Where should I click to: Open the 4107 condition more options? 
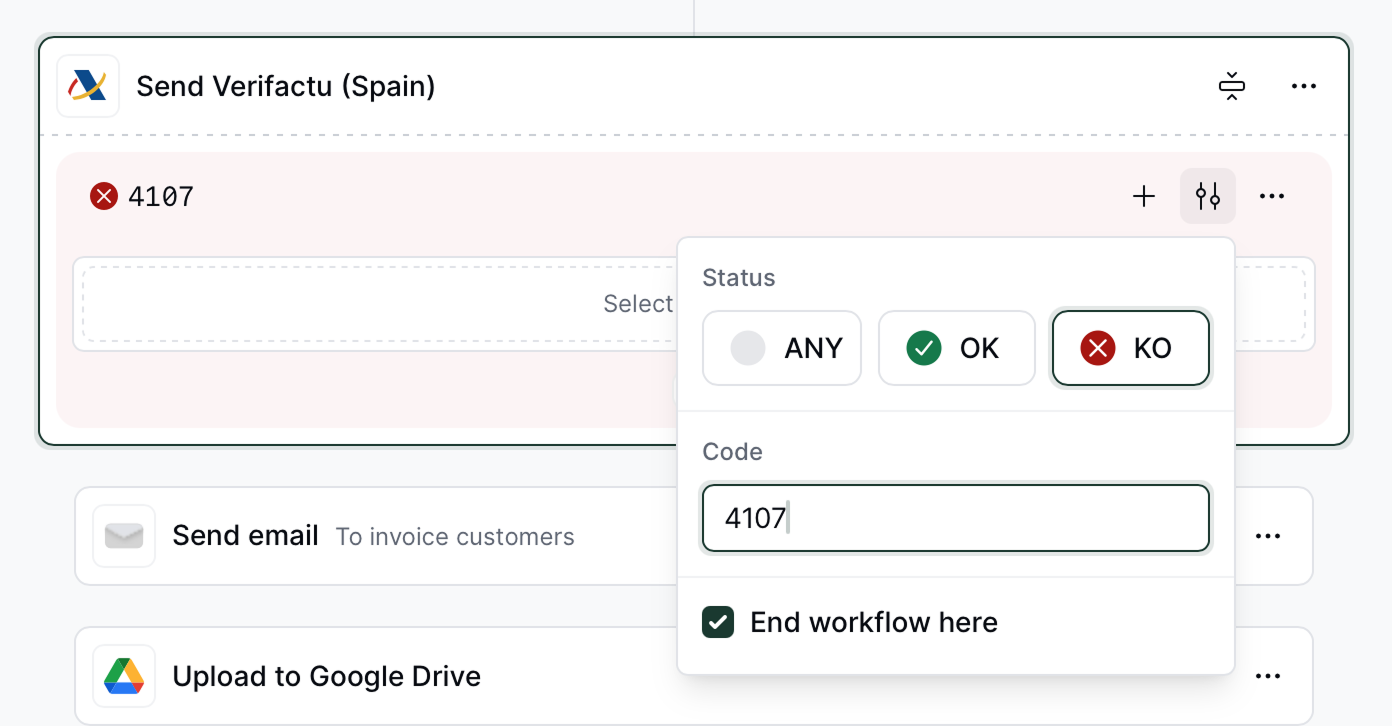point(1272,196)
